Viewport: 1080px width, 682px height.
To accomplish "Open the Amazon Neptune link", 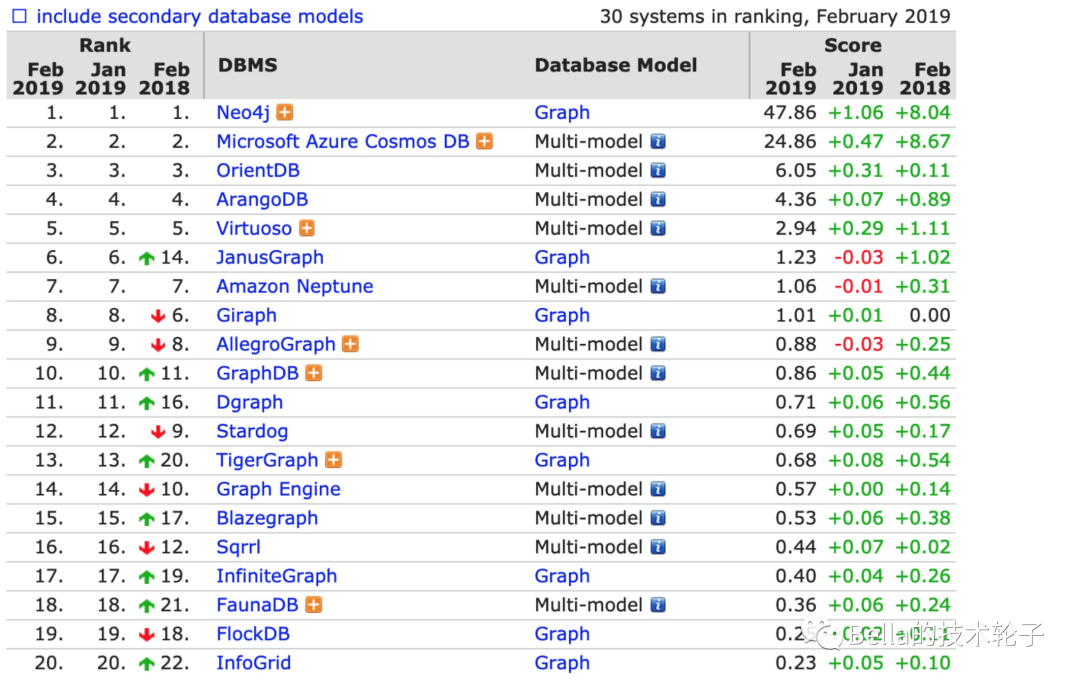I will (x=295, y=286).
